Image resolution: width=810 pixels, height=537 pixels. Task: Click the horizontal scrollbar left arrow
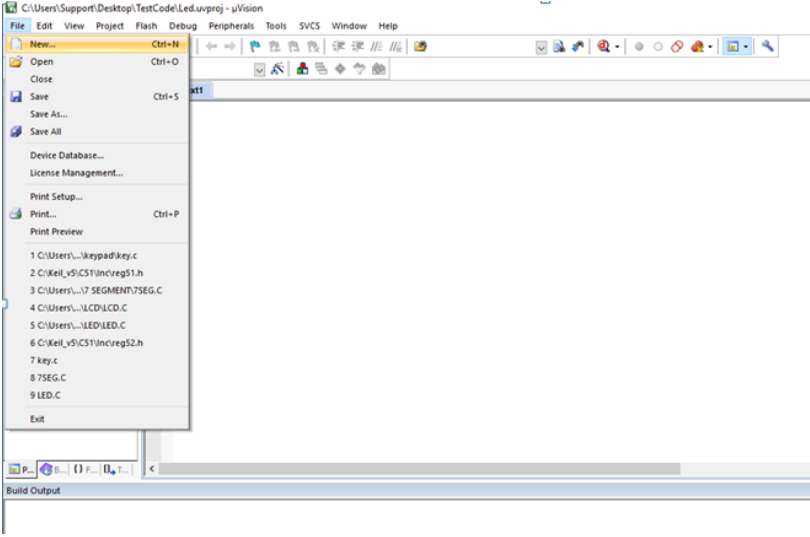click(152, 468)
